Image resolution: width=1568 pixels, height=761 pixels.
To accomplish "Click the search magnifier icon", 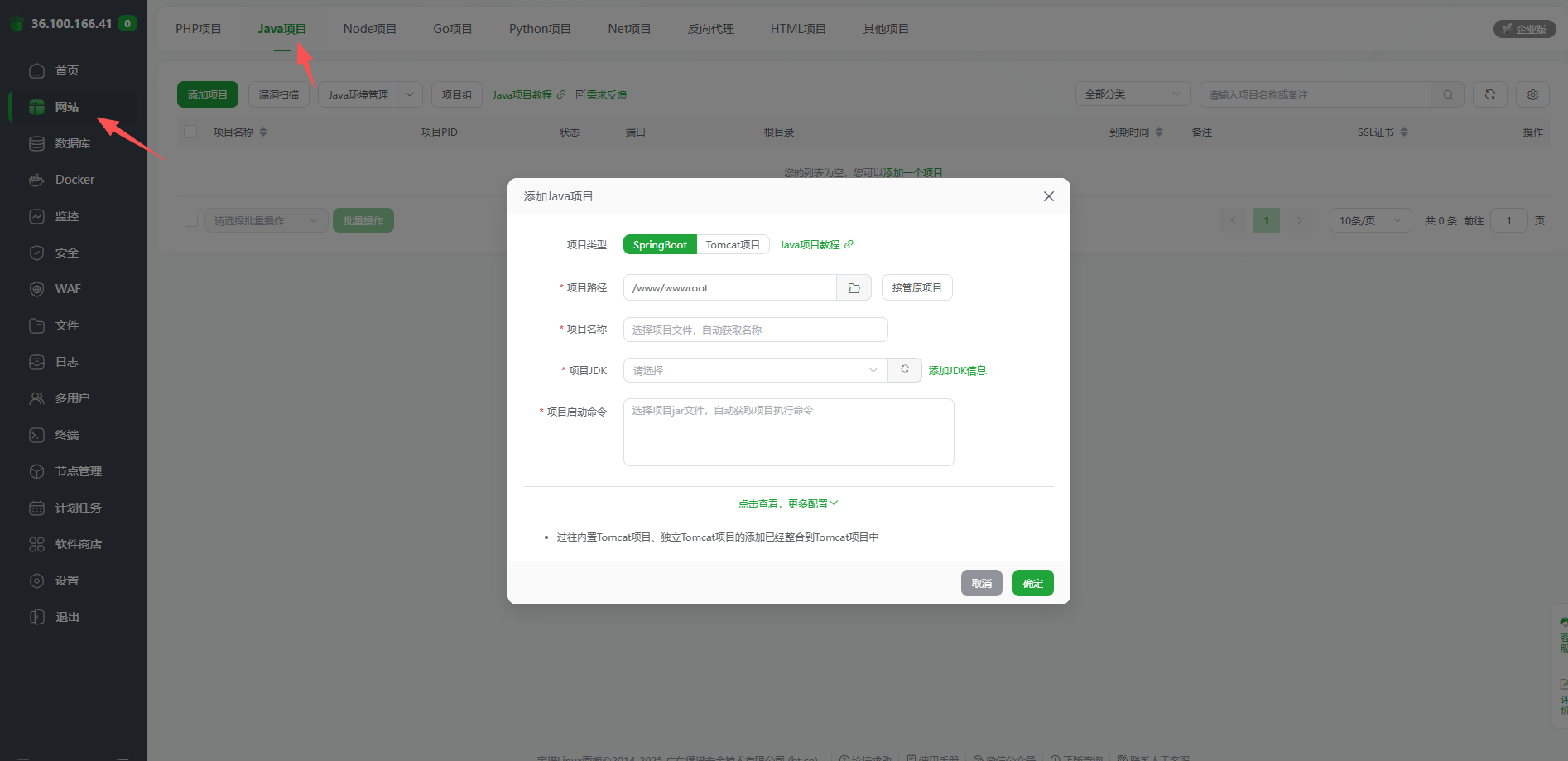I will pyautogui.click(x=1447, y=94).
